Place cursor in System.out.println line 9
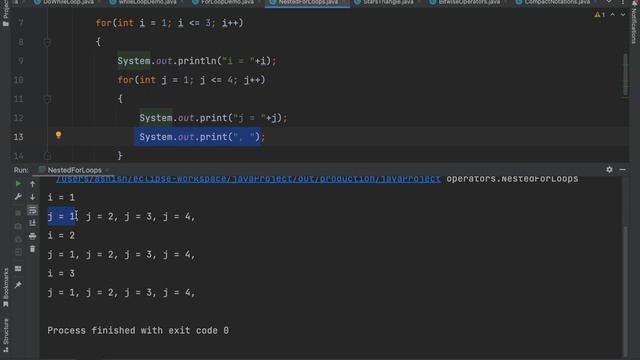640x360 pixels. [197, 61]
